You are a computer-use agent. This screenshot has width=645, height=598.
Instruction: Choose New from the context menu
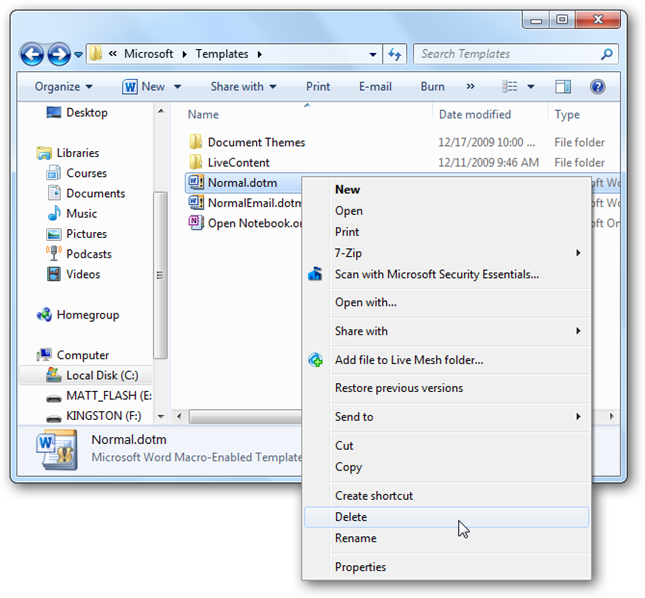tap(446, 190)
